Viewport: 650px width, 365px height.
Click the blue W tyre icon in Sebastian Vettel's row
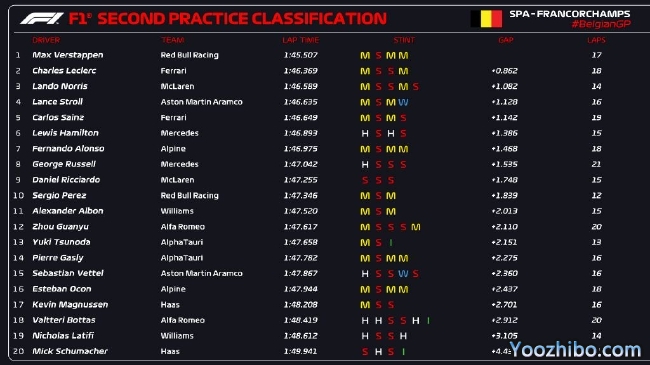coord(403,273)
